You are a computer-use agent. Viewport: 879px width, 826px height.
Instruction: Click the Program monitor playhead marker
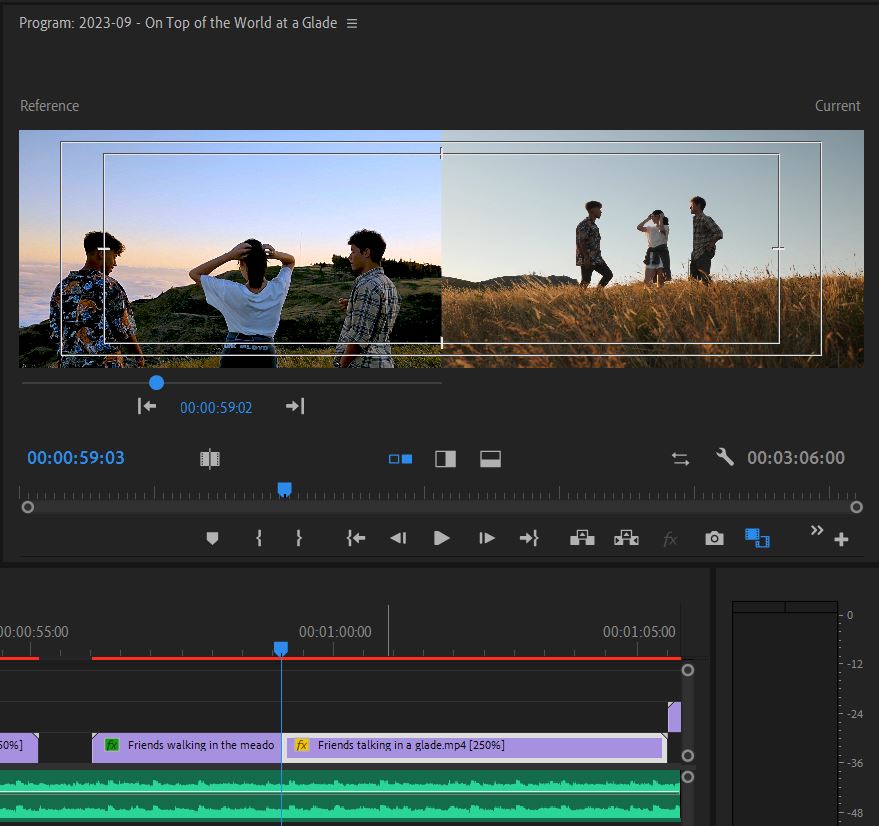(x=285, y=490)
